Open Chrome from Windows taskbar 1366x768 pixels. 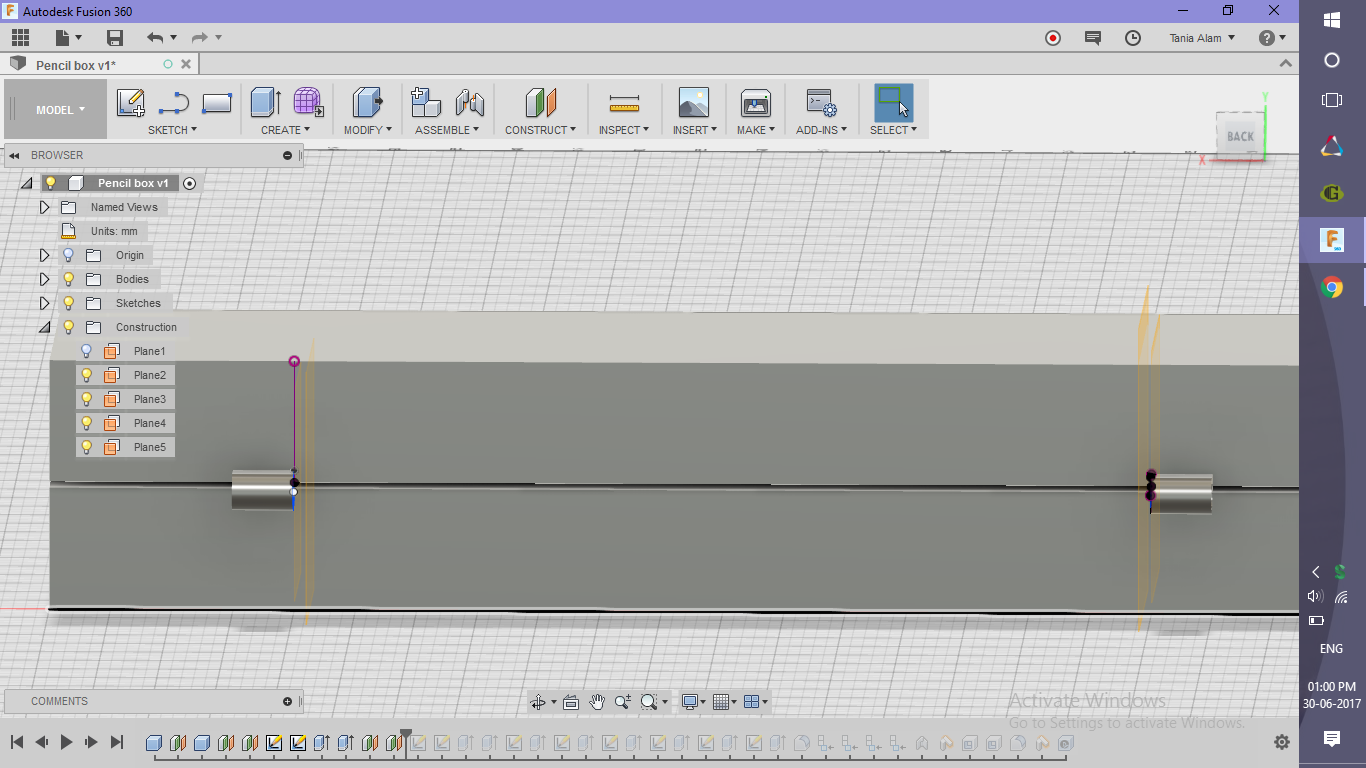(x=1332, y=288)
